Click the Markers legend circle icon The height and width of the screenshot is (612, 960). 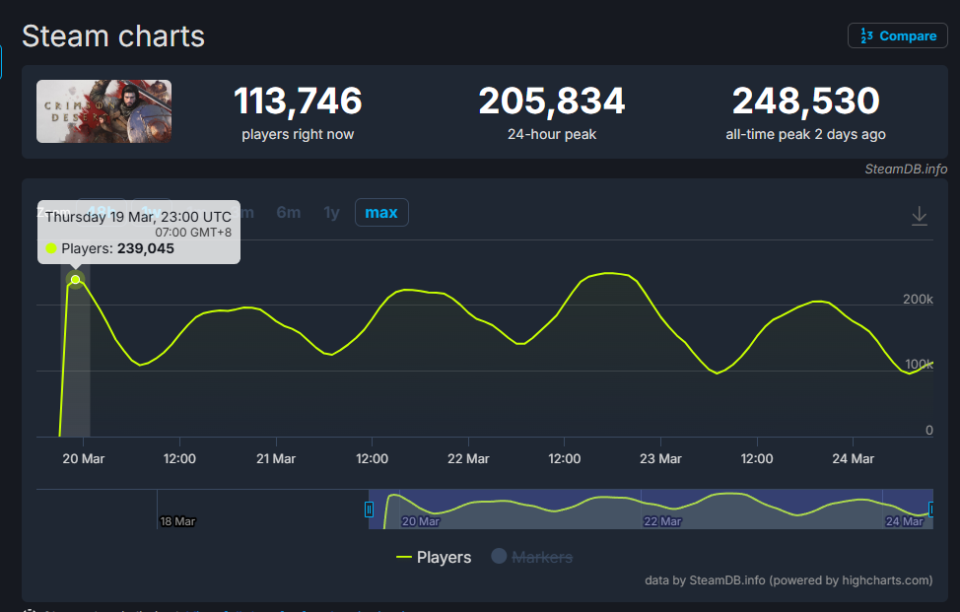pos(499,556)
